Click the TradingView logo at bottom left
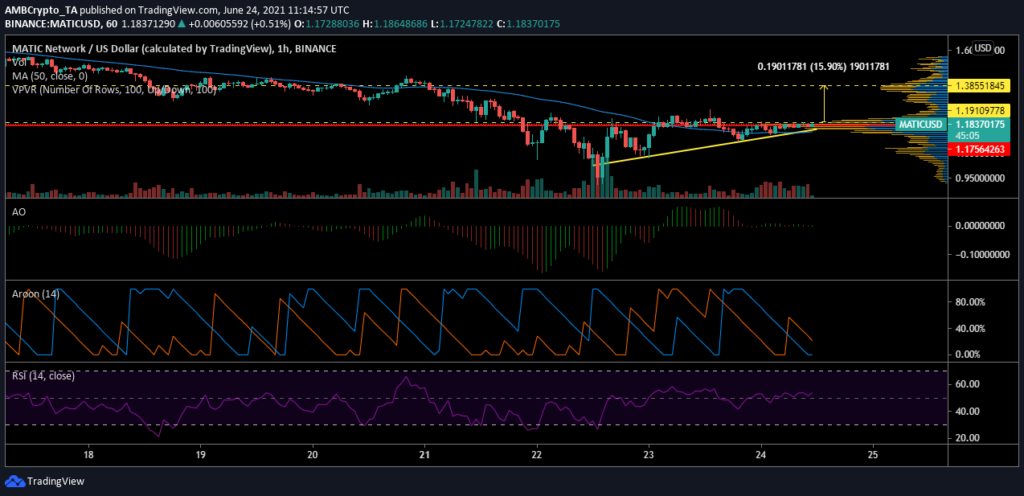1024x496 pixels. (x=45, y=482)
